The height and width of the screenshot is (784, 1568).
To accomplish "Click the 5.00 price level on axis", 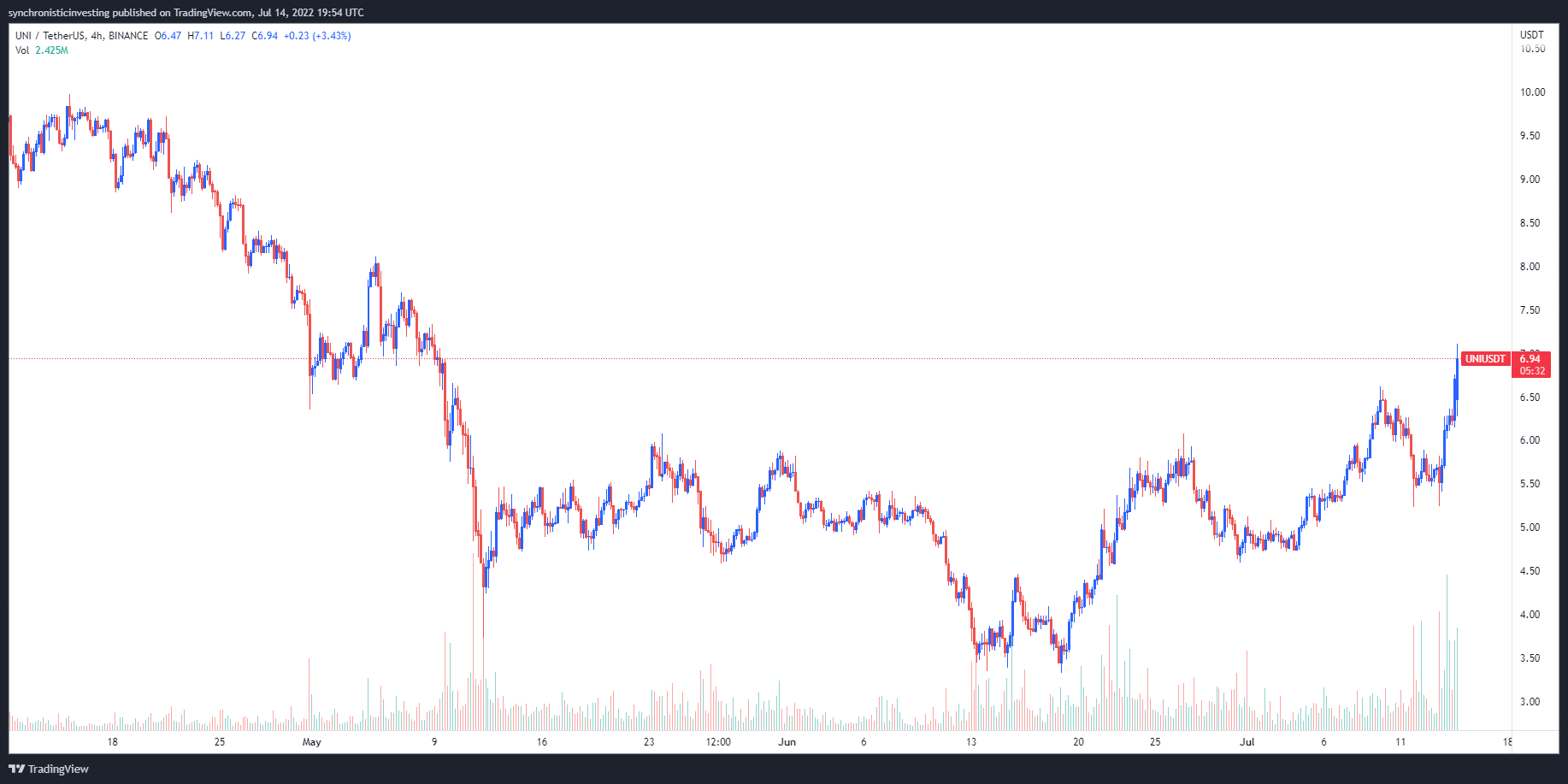I will [x=1530, y=528].
